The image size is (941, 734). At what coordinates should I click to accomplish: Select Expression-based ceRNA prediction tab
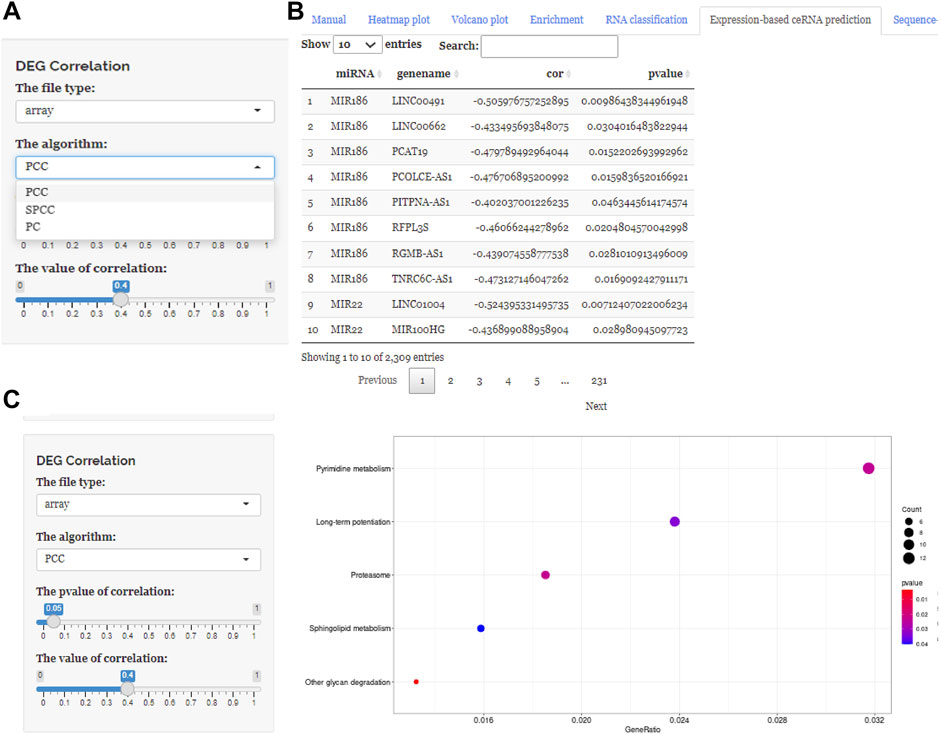click(790, 20)
